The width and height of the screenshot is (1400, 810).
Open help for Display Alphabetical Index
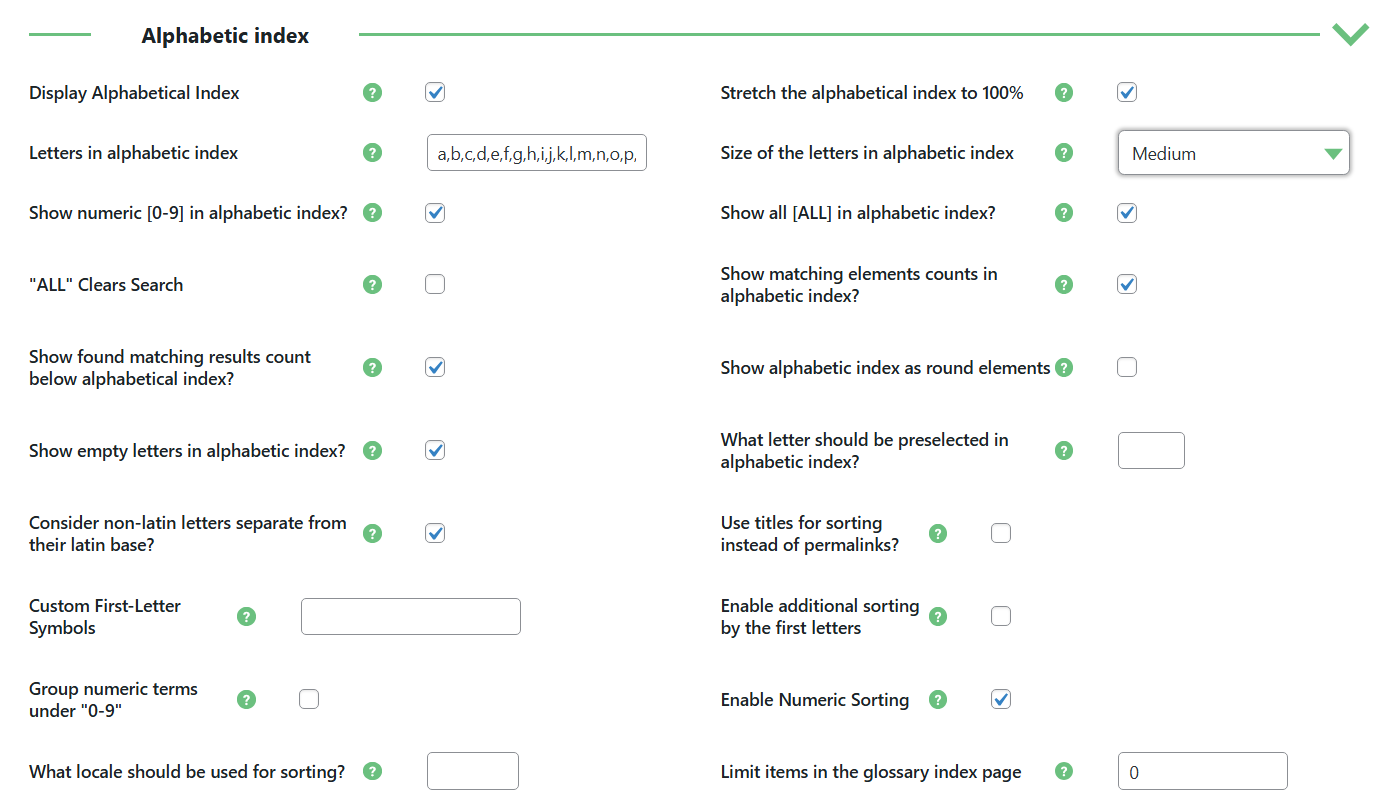point(372,92)
